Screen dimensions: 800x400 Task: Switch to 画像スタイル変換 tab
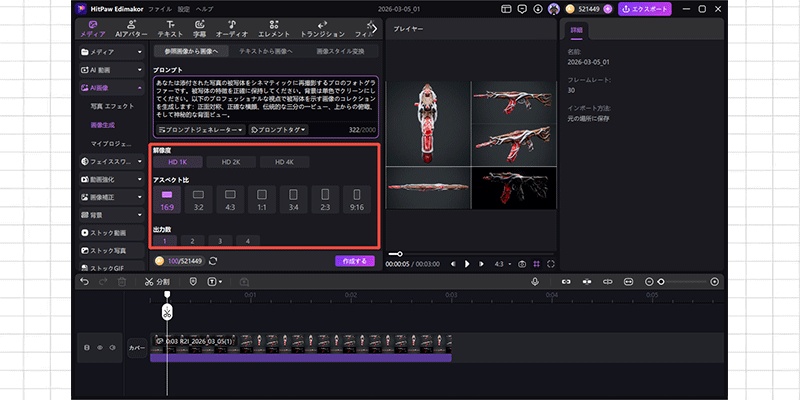coord(340,51)
